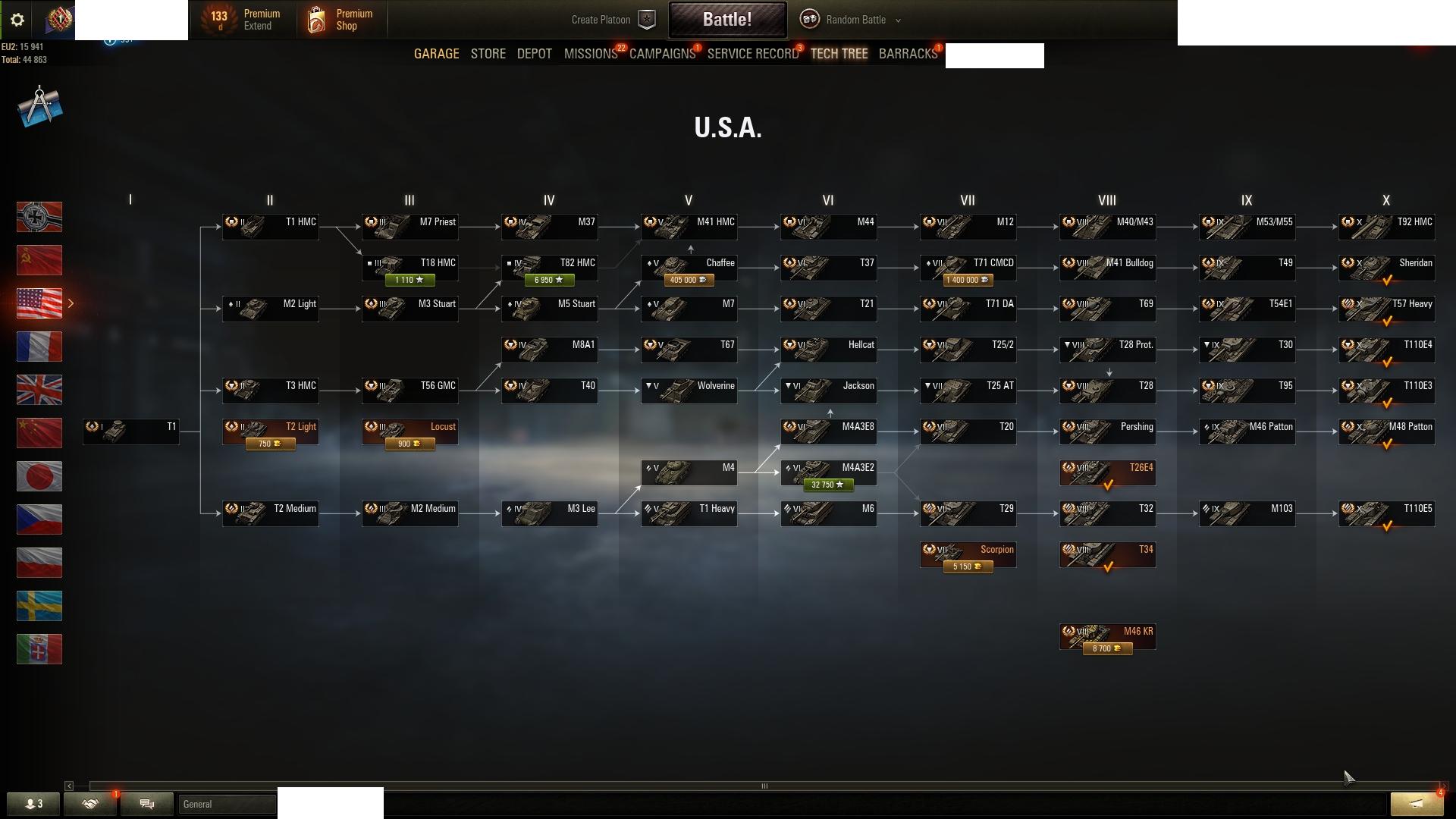Open the Barracks tab
Viewport: 1456px width, 819px height.
(x=908, y=54)
